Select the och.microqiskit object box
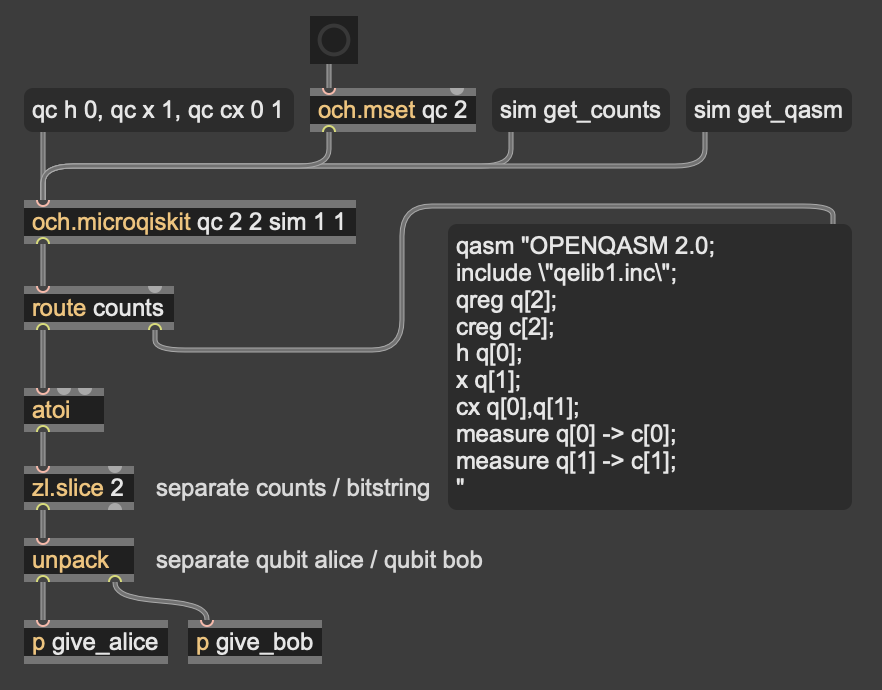This screenshot has width=882, height=690. [x=190, y=222]
